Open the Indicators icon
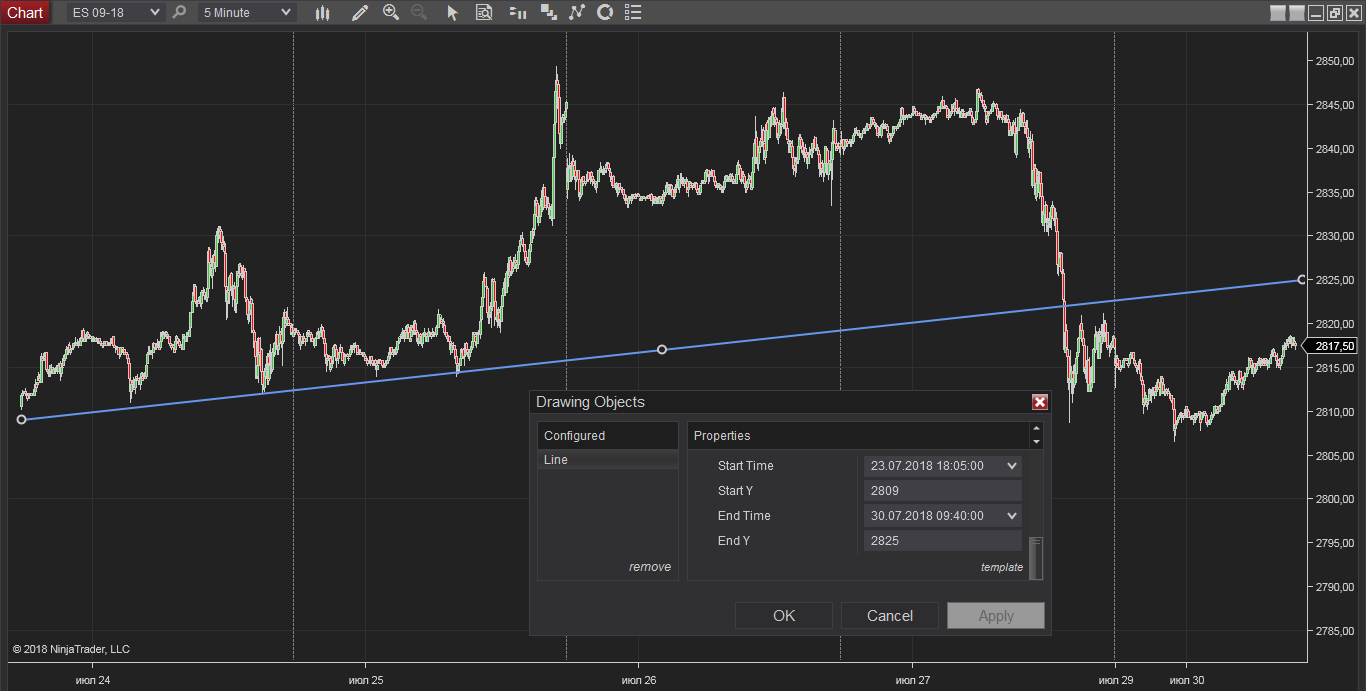 point(576,12)
